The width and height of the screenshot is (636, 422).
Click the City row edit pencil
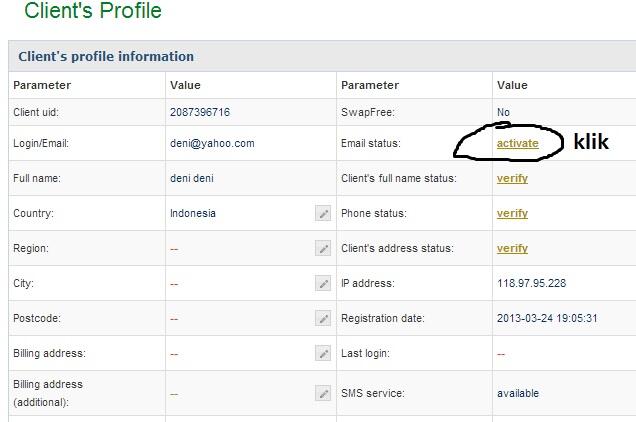tap(323, 283)
